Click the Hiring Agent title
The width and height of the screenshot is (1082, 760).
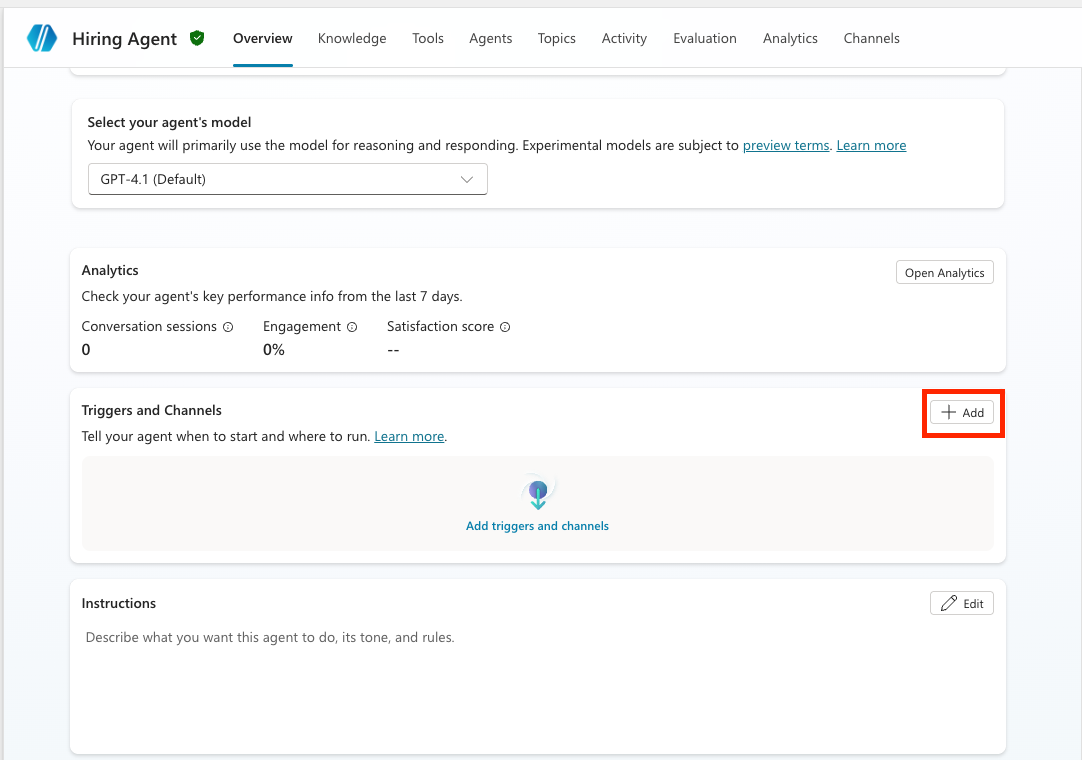click(x=125, y=39)
